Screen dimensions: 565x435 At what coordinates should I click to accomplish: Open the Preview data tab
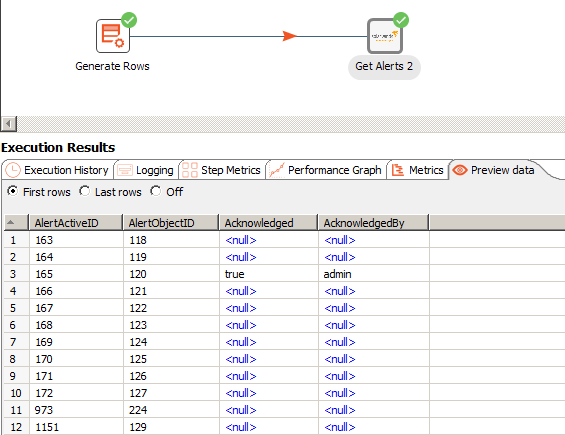[494, 170]
